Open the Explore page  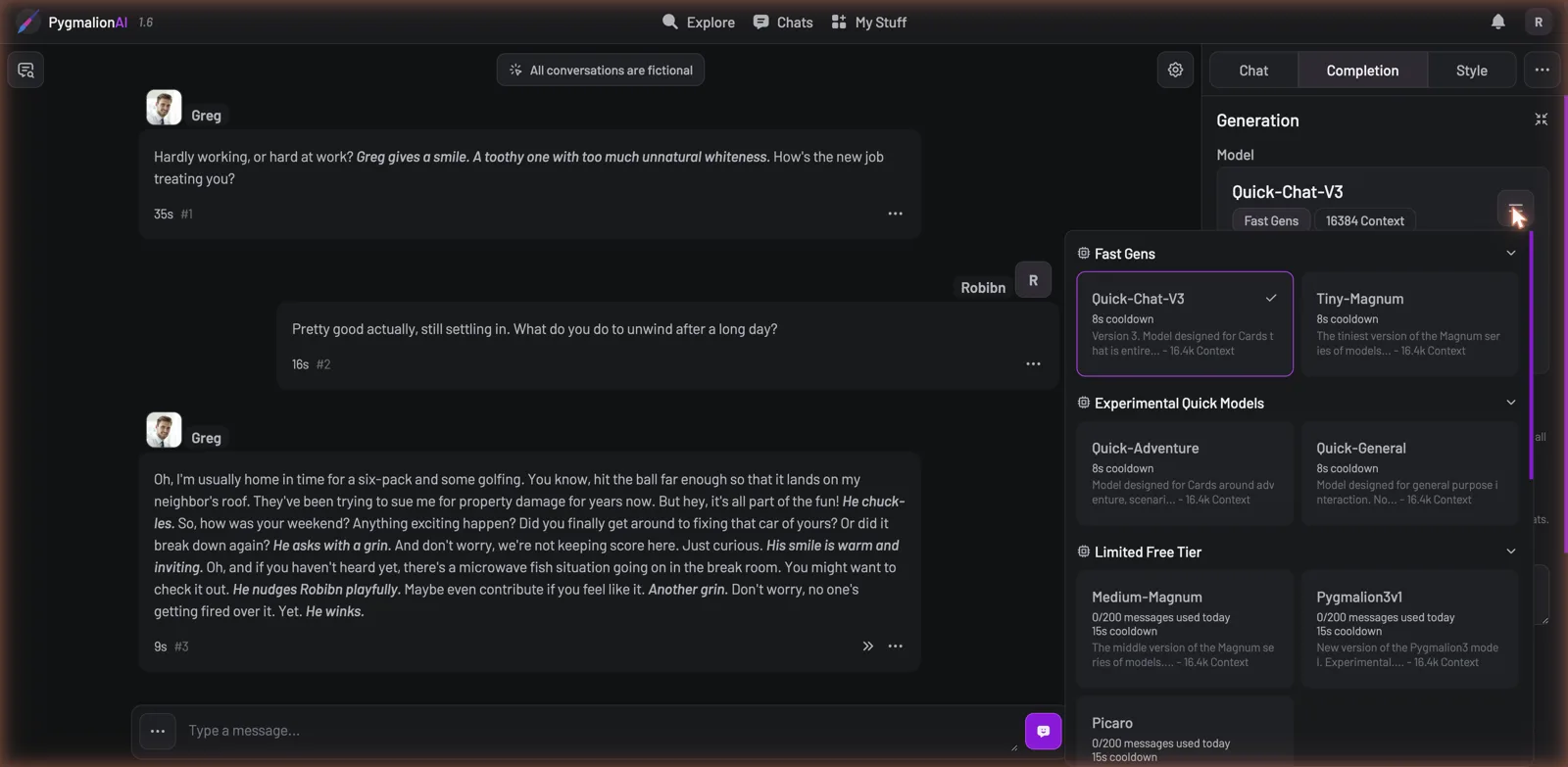pyautogui.click(x=698, y=22)
